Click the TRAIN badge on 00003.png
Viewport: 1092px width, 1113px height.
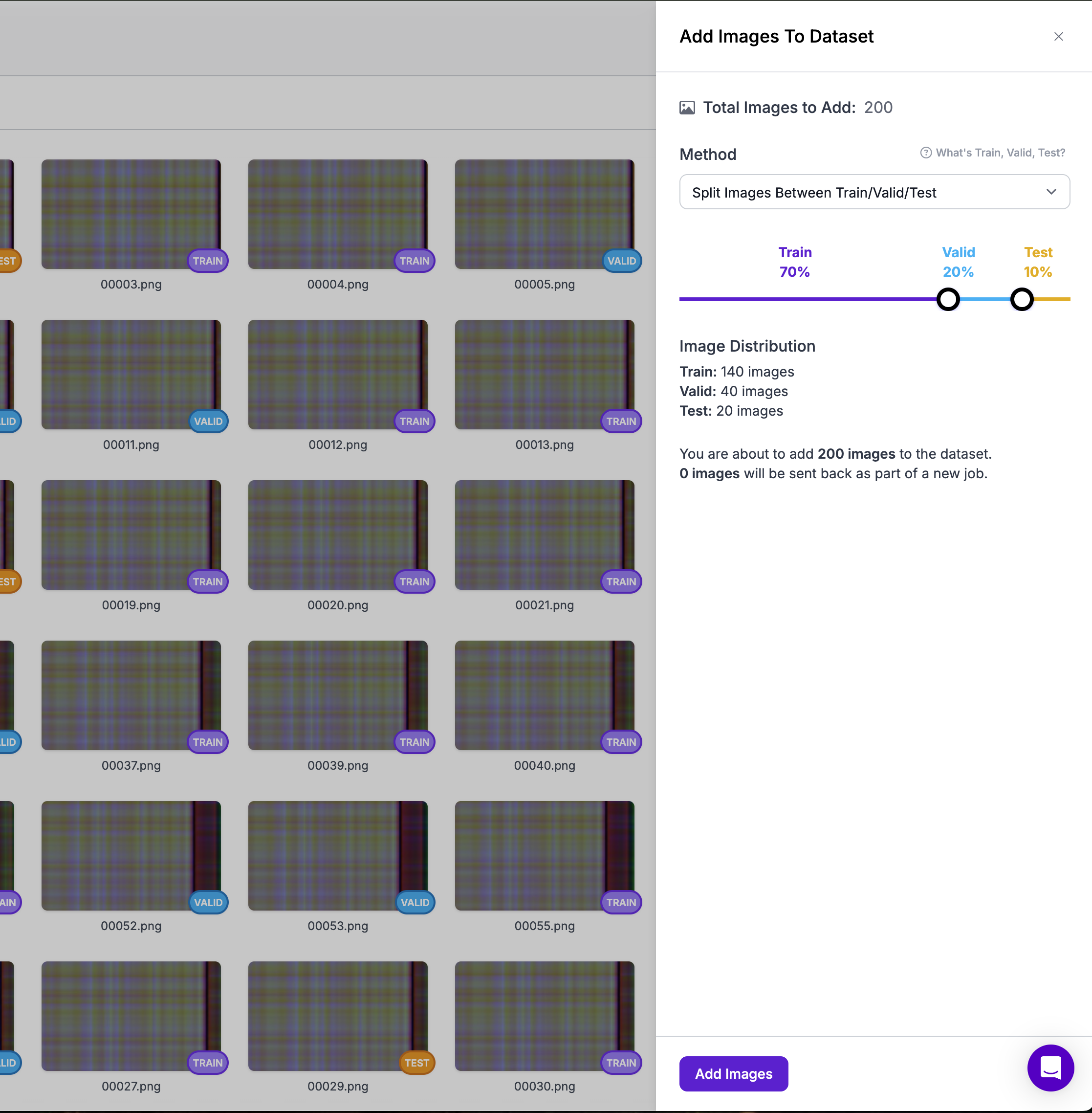(208, 261)
